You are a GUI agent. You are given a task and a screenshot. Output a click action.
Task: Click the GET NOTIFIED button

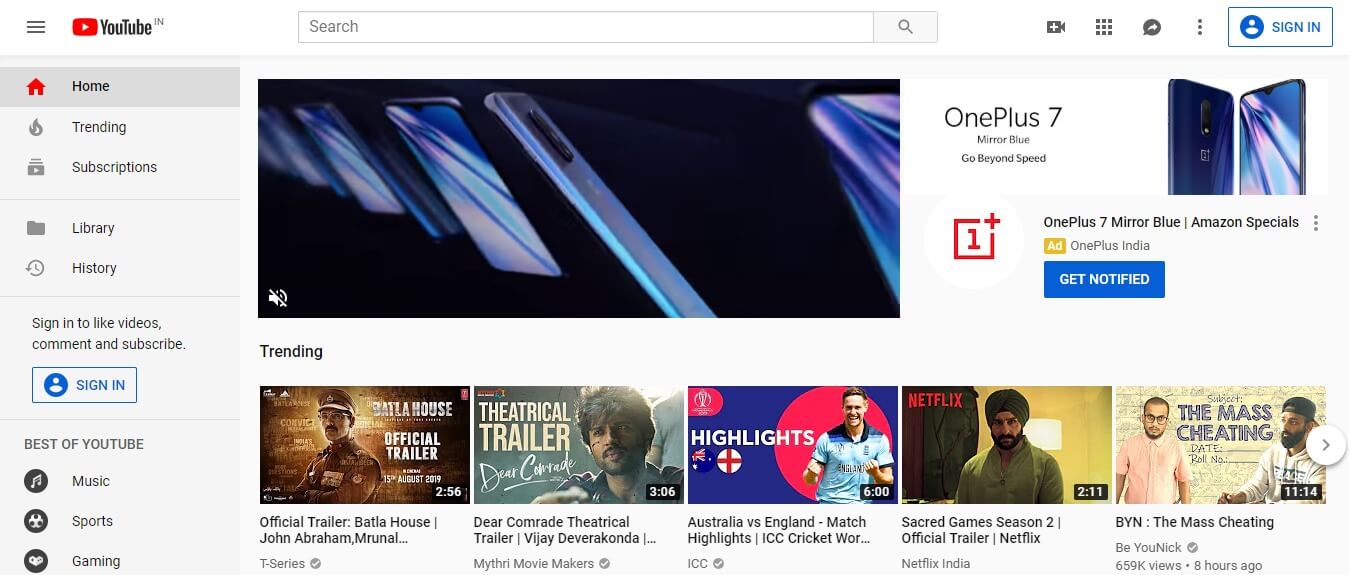click(1104, 279)
